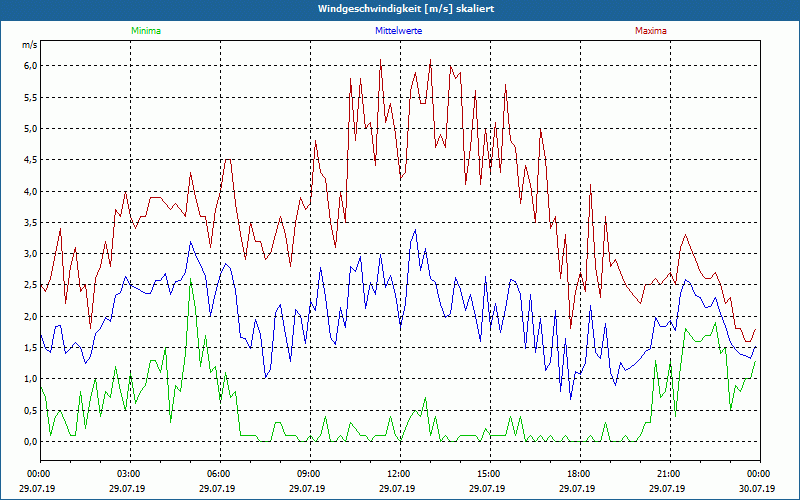Click the '06:00' time axis label
This screenshot has width=800, height=500.
pyautogui.click(x=220, y=474)
